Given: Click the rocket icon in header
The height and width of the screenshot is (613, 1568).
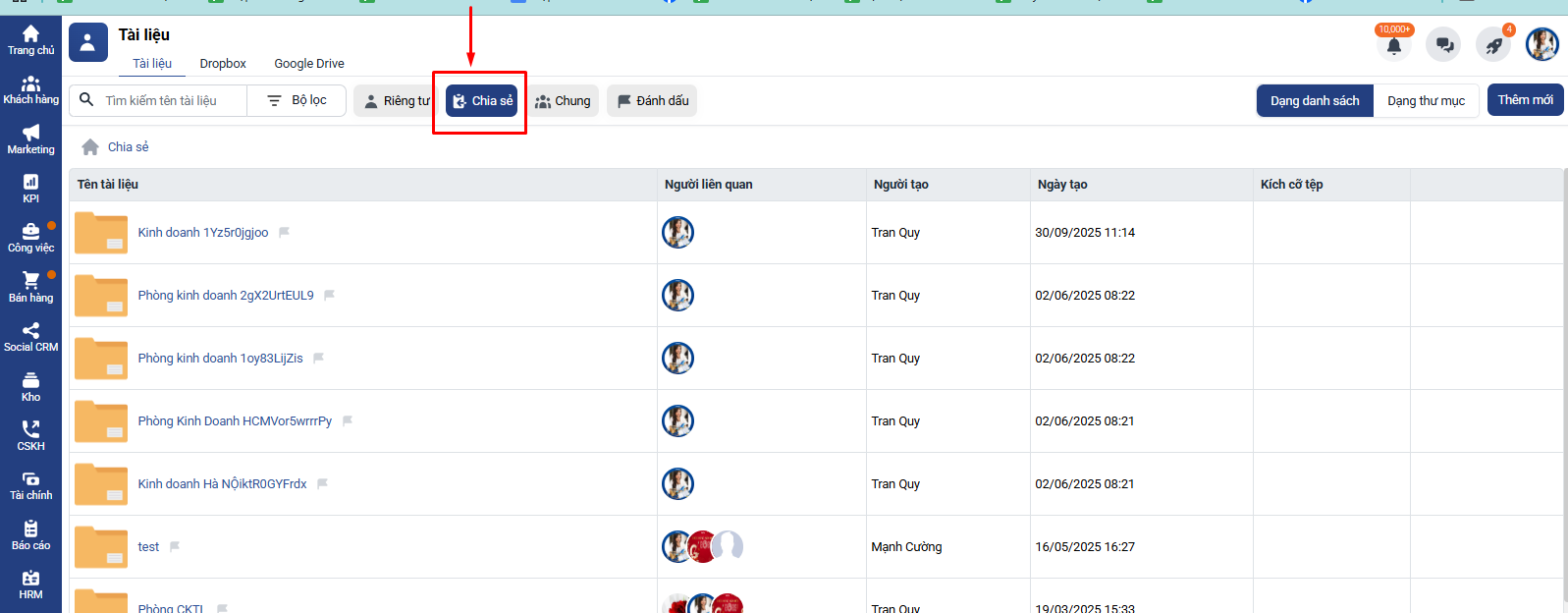Looking at the screenshot, I should pyautogui.click(x=1493, y=45).
